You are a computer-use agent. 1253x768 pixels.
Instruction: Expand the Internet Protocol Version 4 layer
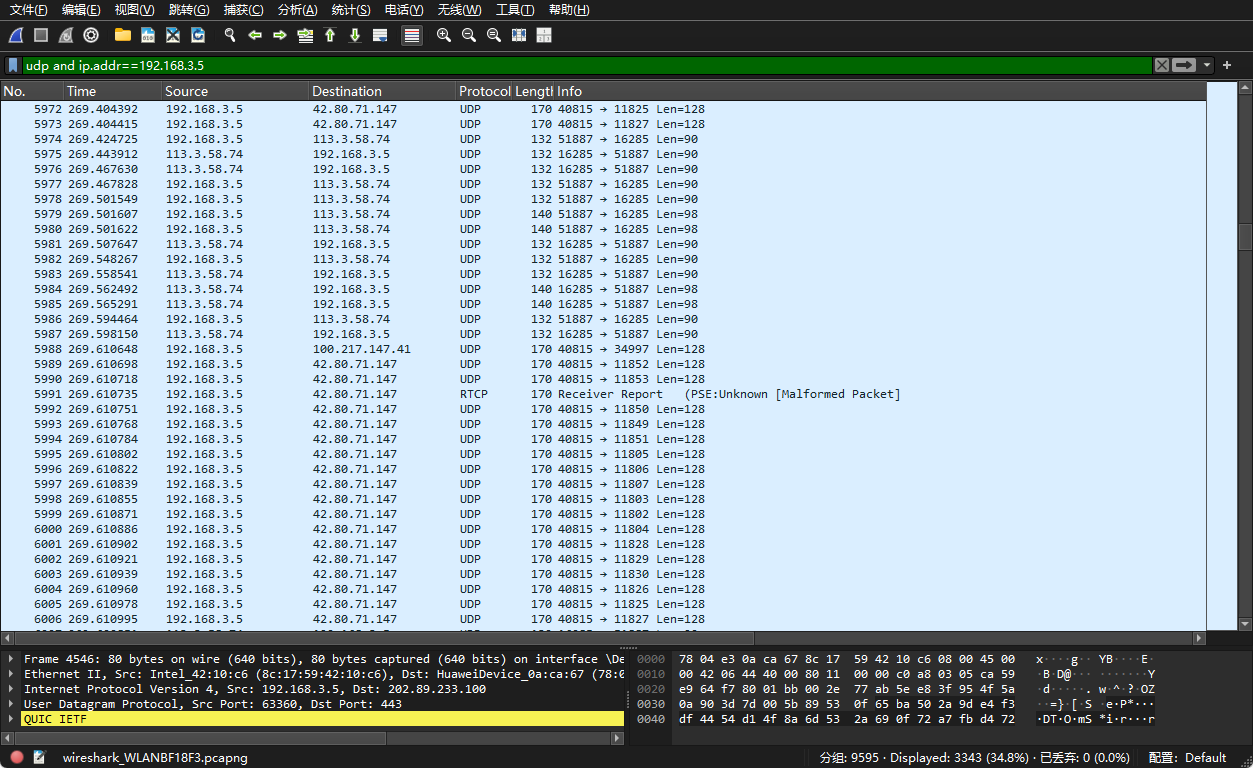[11, 689]
